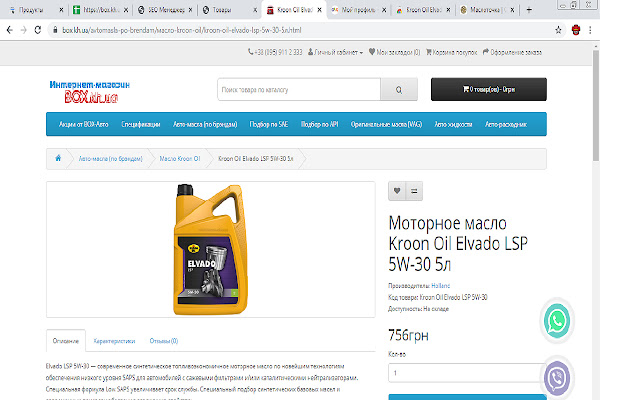Open the Viber chat button
The image size is (640, 400).
[x=557, y=378]
